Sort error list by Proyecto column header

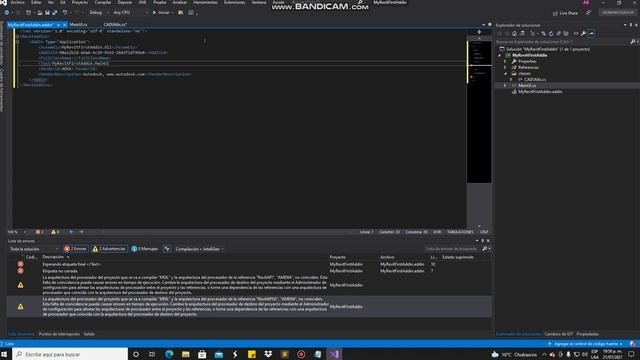pyautogui.click(x=338, y=257)
